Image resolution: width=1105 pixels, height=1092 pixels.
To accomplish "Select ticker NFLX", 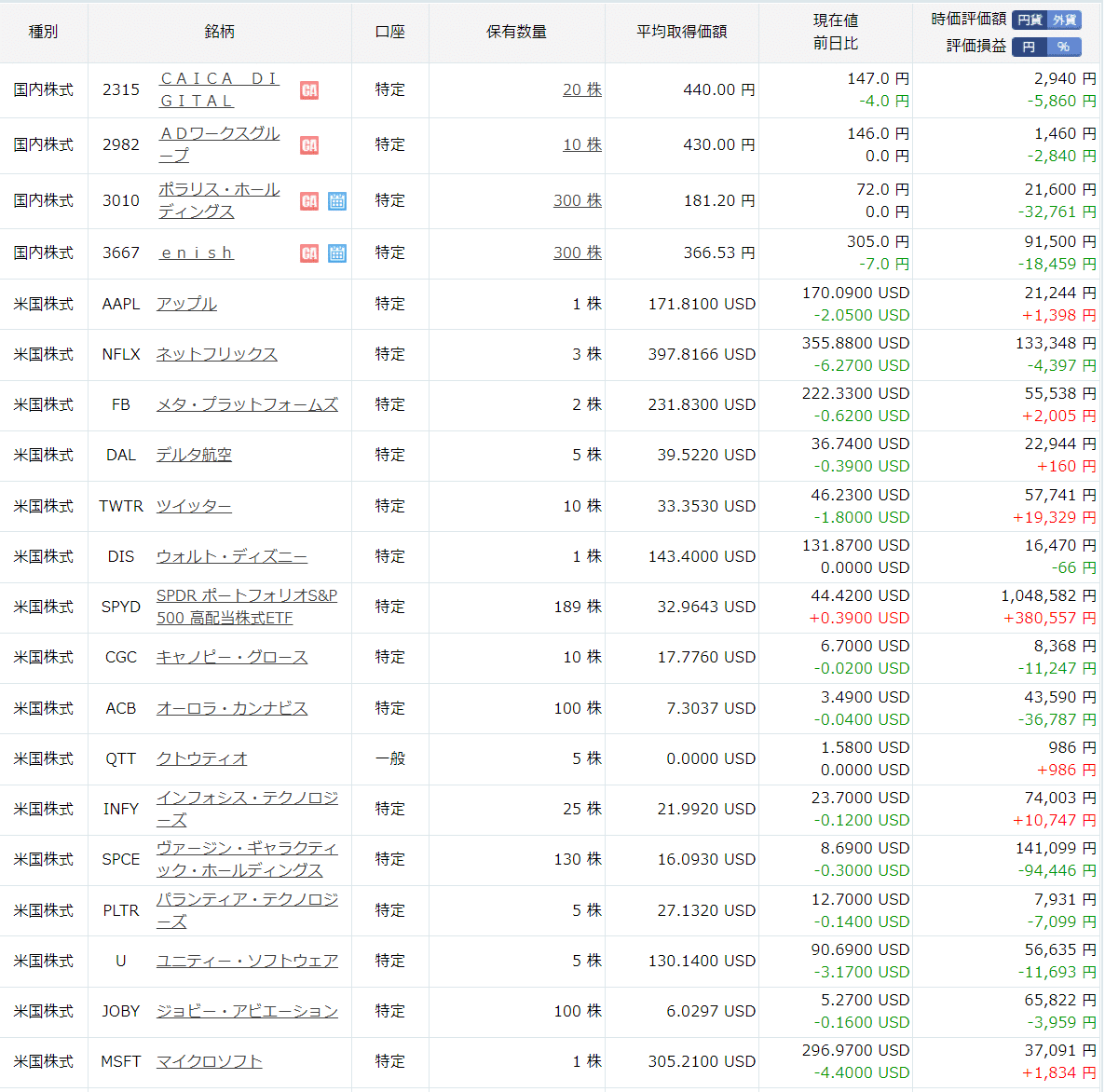I will 120,354.
